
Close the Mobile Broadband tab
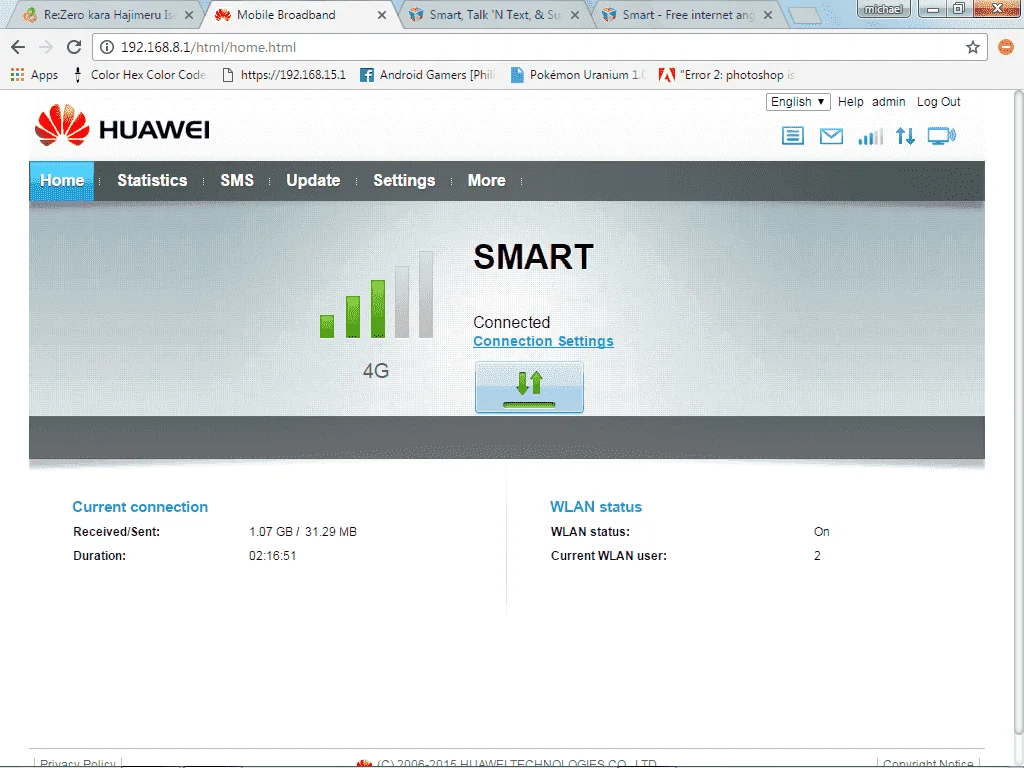[382, 15]
